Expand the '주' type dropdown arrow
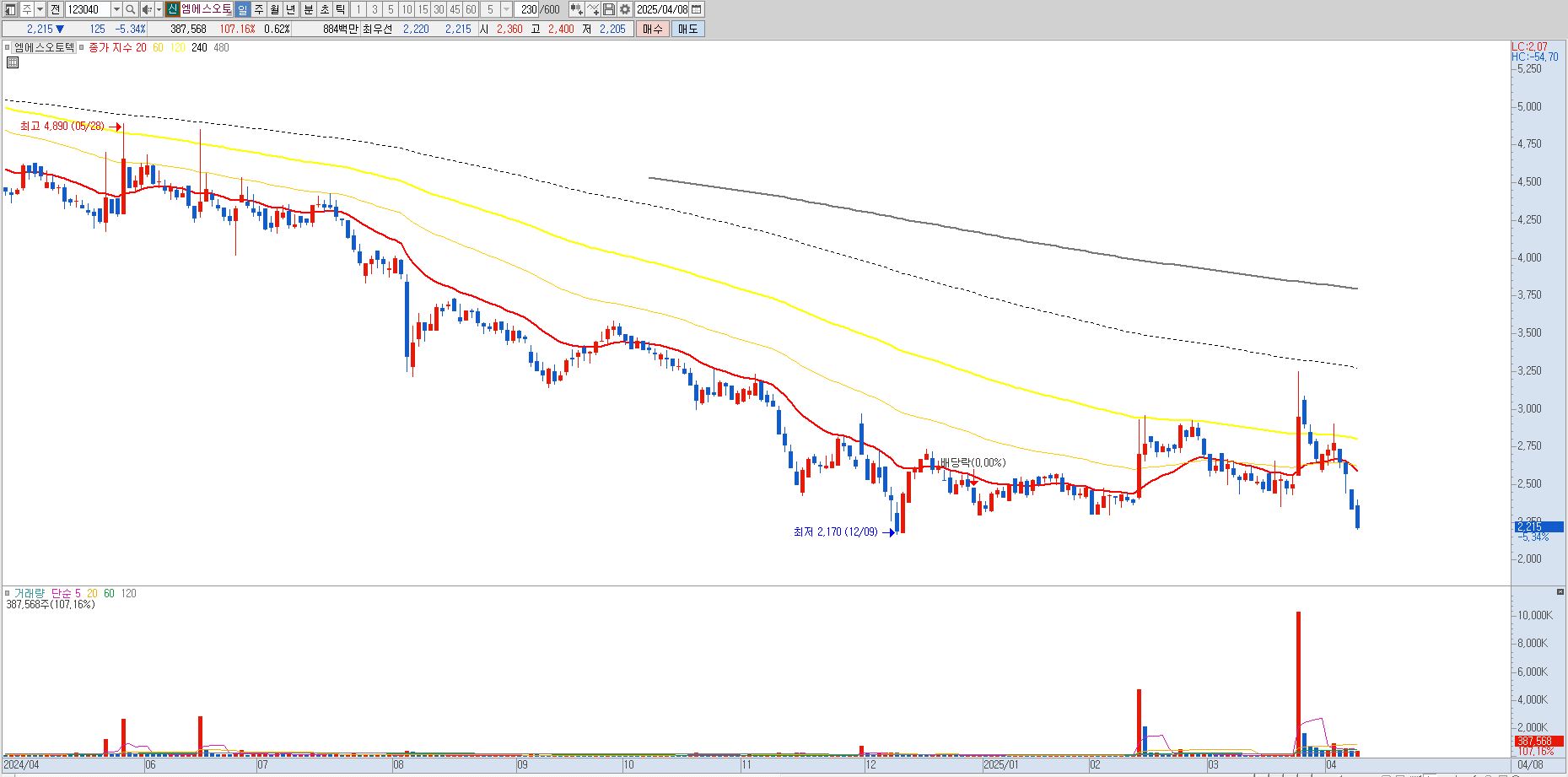This screenshot has width=1568, height=777. coord(40,9)
